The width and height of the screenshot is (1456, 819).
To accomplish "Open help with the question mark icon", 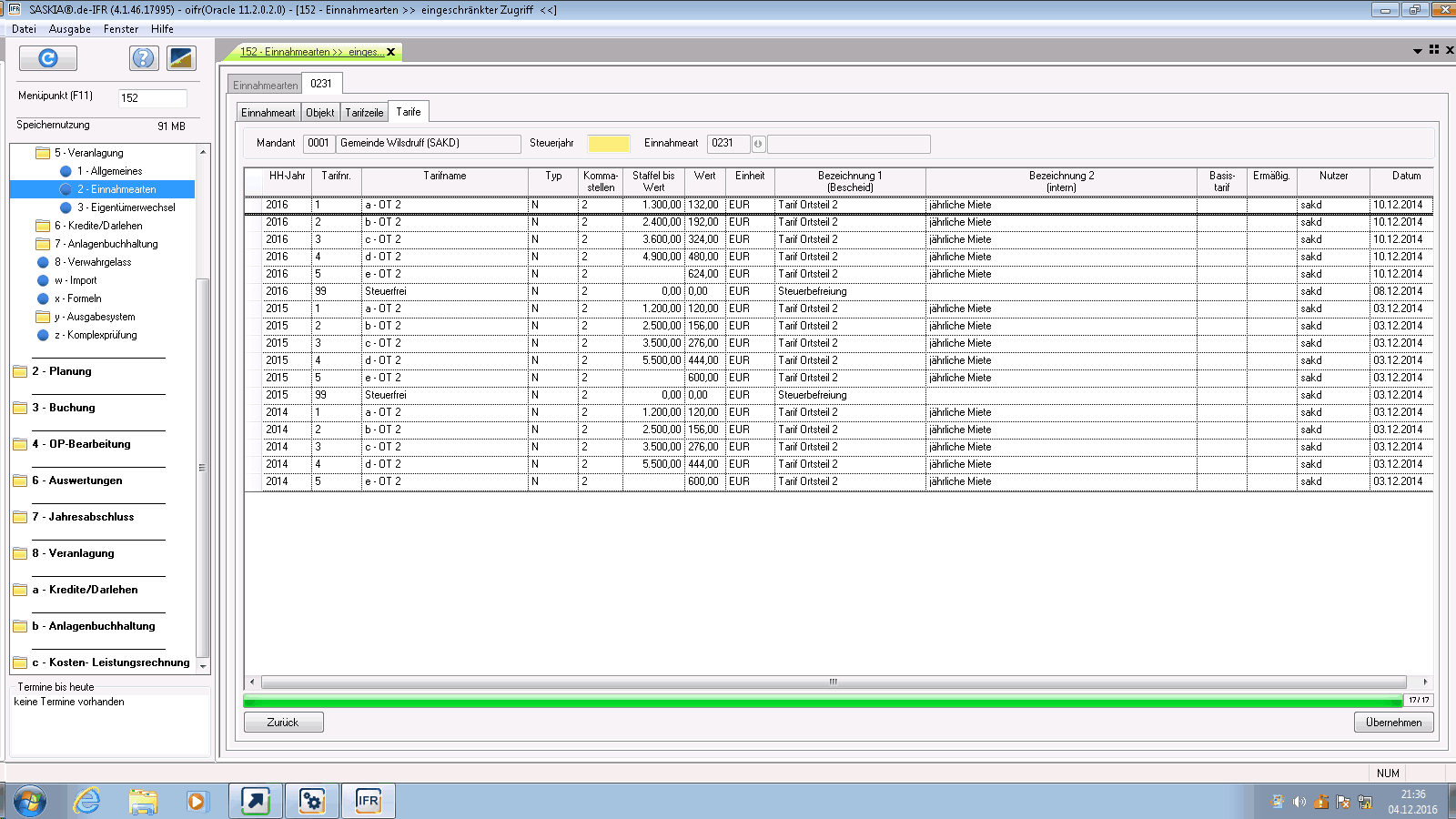I will tap(143, 58).
